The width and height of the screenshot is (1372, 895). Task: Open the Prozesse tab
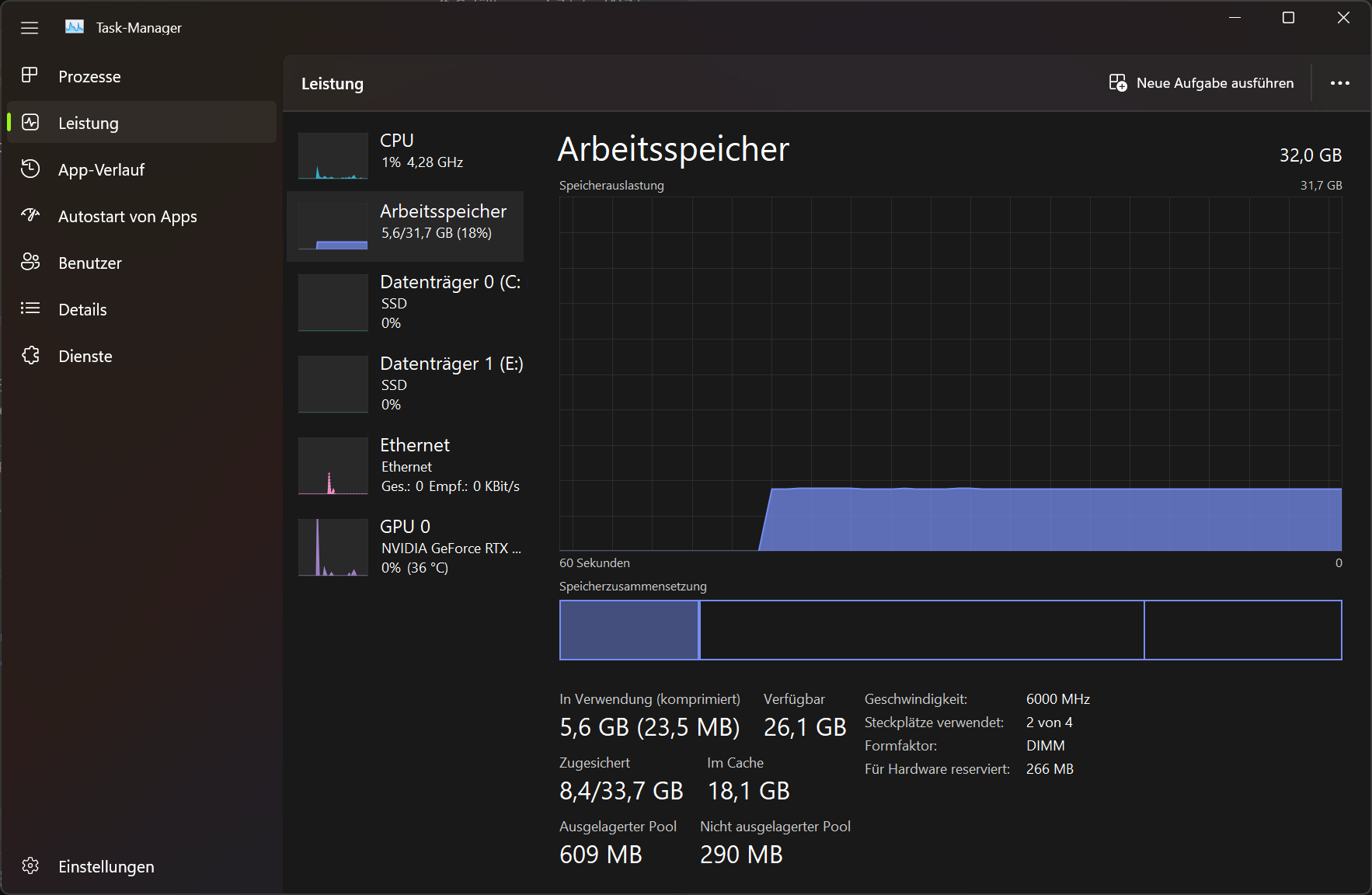(141, 76)
